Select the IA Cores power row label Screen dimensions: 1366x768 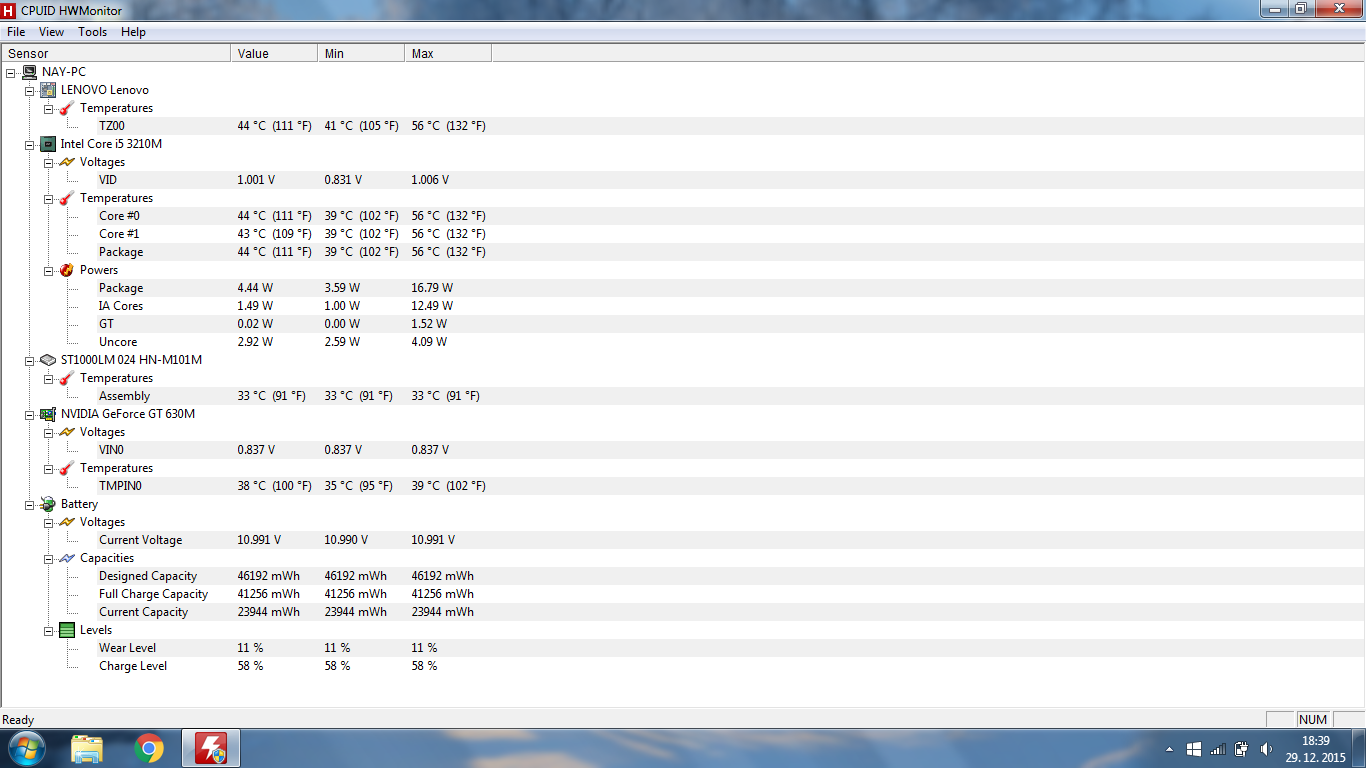tap(121, 306)
